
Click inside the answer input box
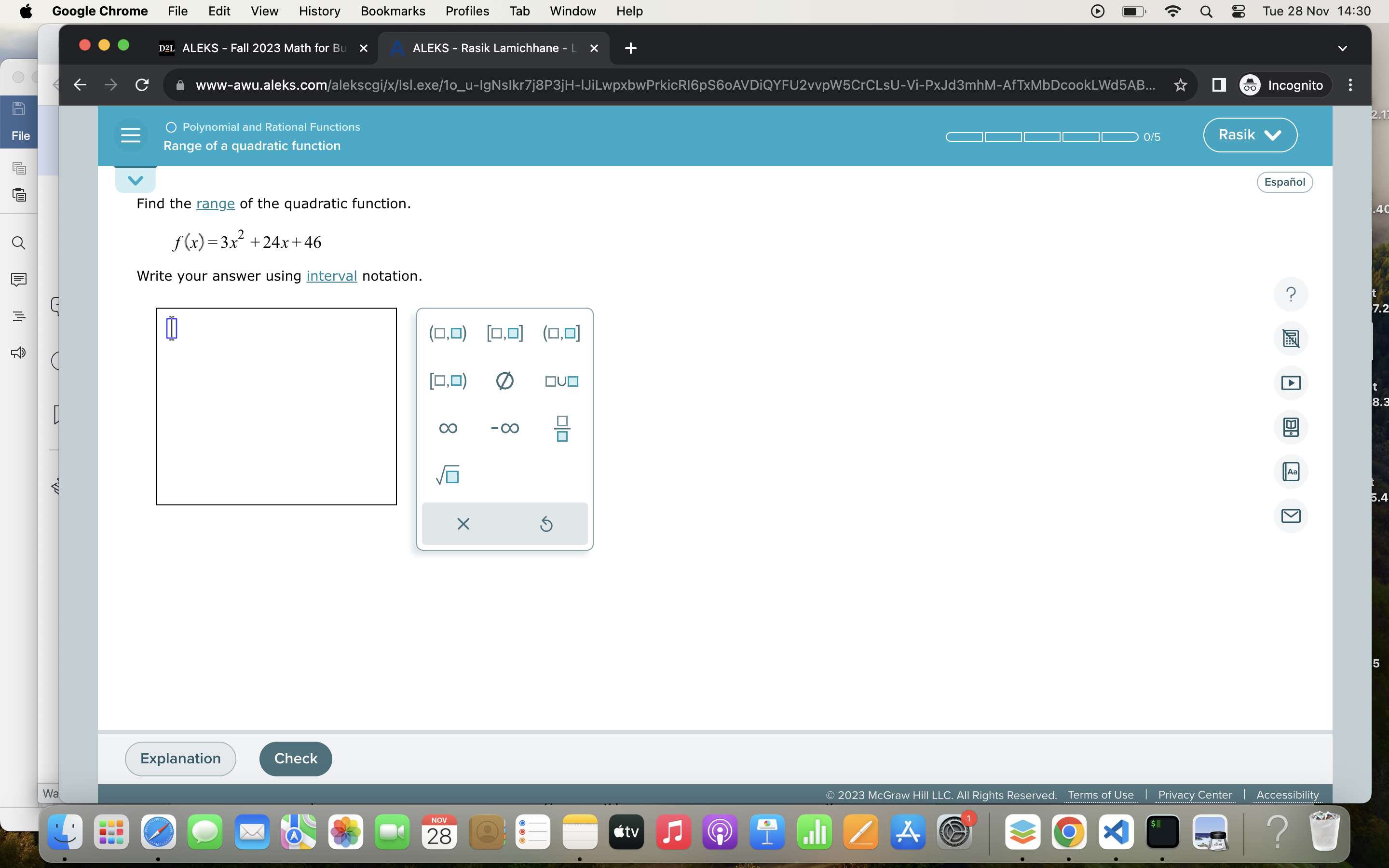click(x=275, y=407)
